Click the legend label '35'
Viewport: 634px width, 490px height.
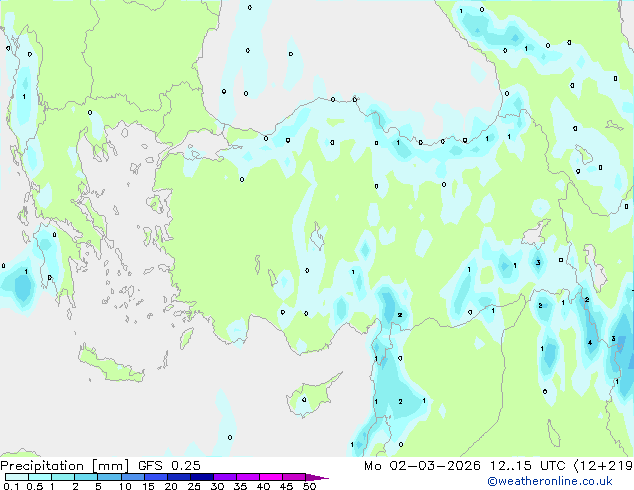pos(240,486)
